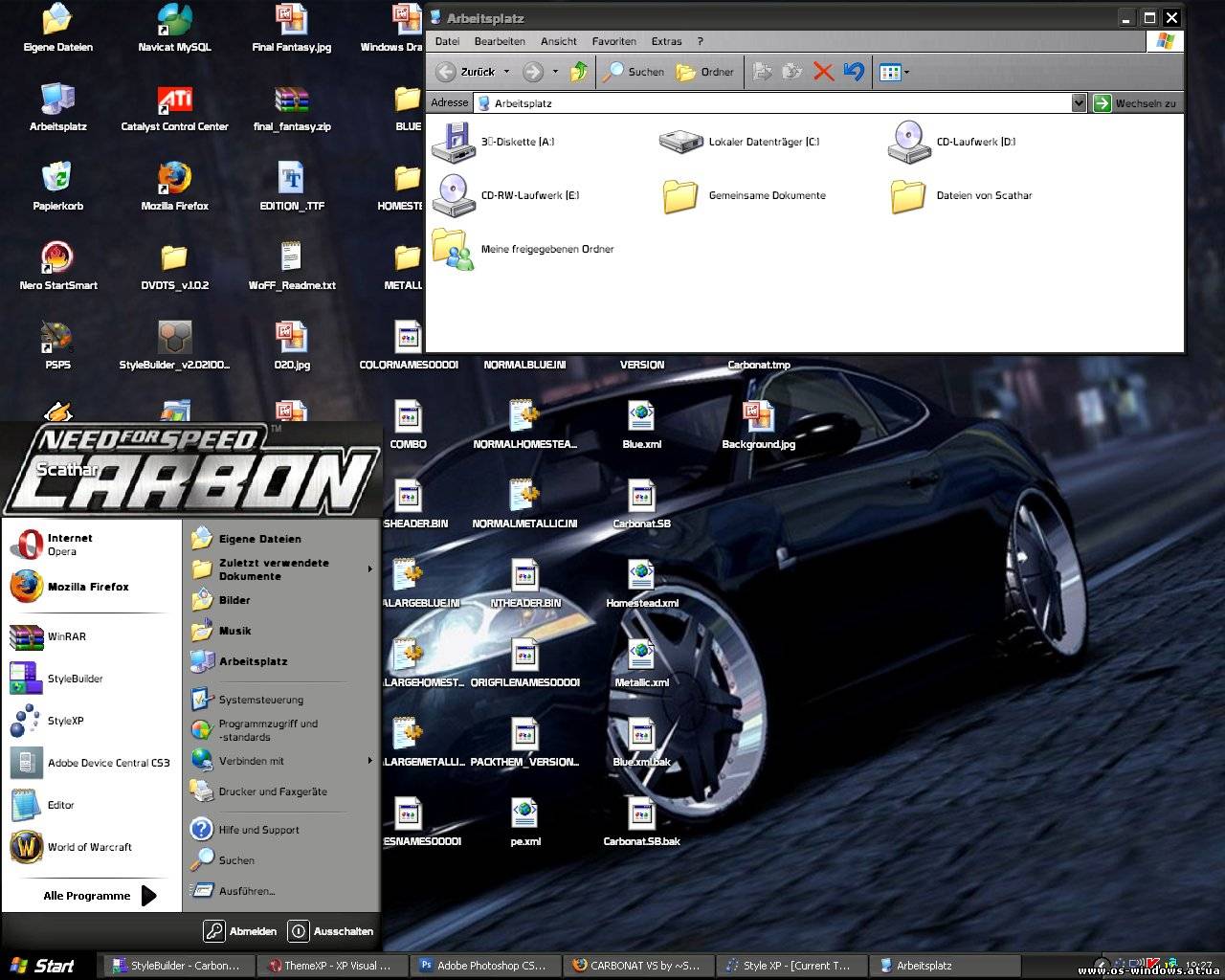Click the red delete X toolbar icon
This screenshot has height=980, width=1225.
pyautogui.click(x=823, y=72)
